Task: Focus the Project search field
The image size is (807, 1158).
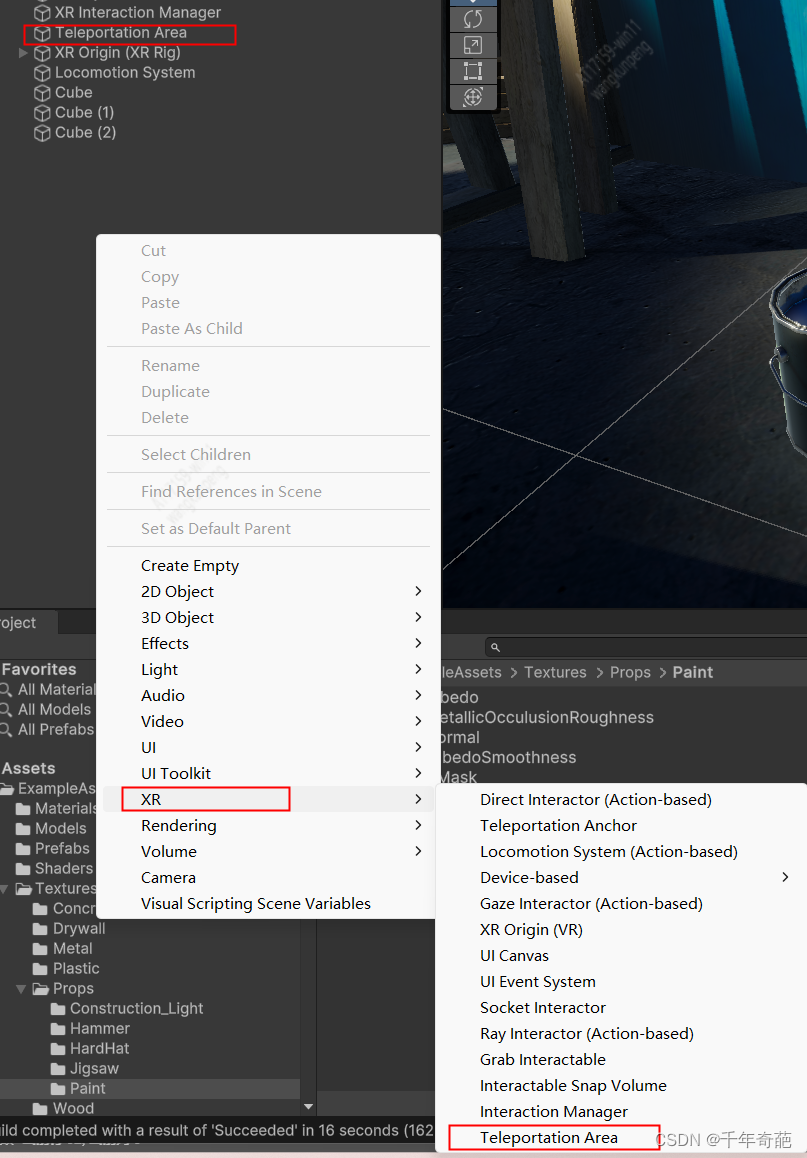Action: point(646,648)
